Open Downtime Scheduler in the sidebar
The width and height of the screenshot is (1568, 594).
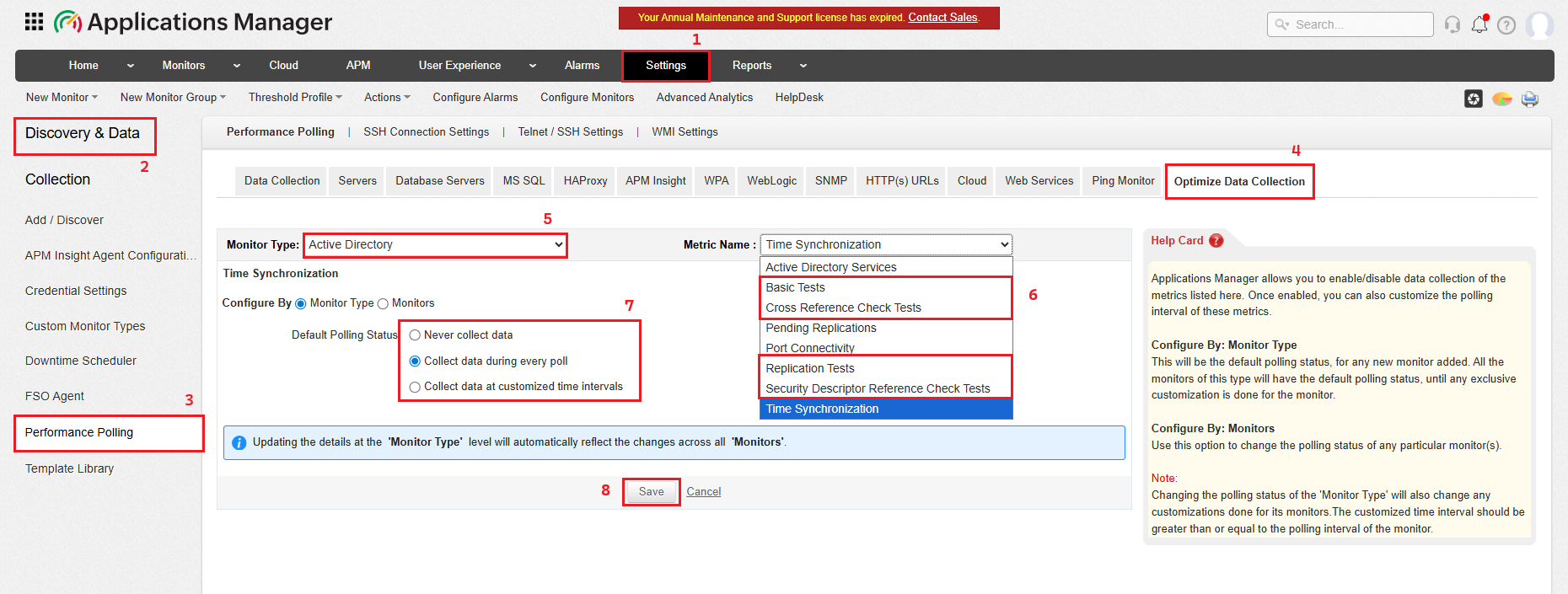(81, 361)
